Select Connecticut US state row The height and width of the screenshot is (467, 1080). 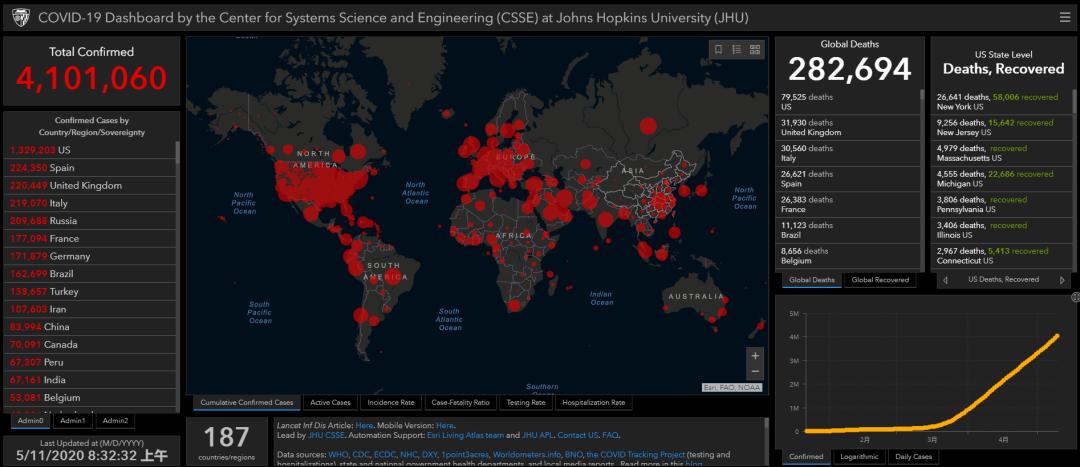tap(1002, 256)
